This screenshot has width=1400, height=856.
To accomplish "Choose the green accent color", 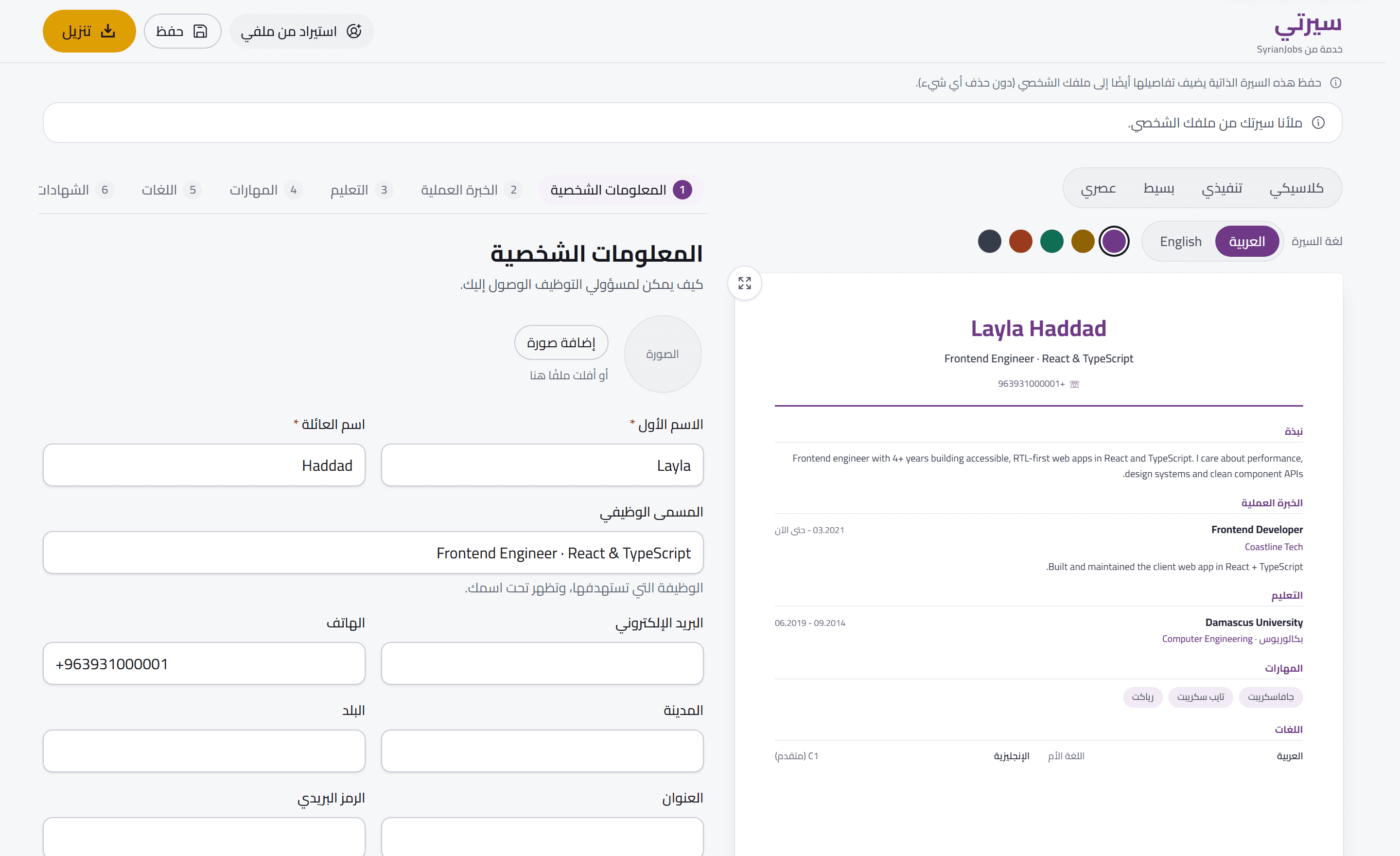I will tap(1051, 241).
